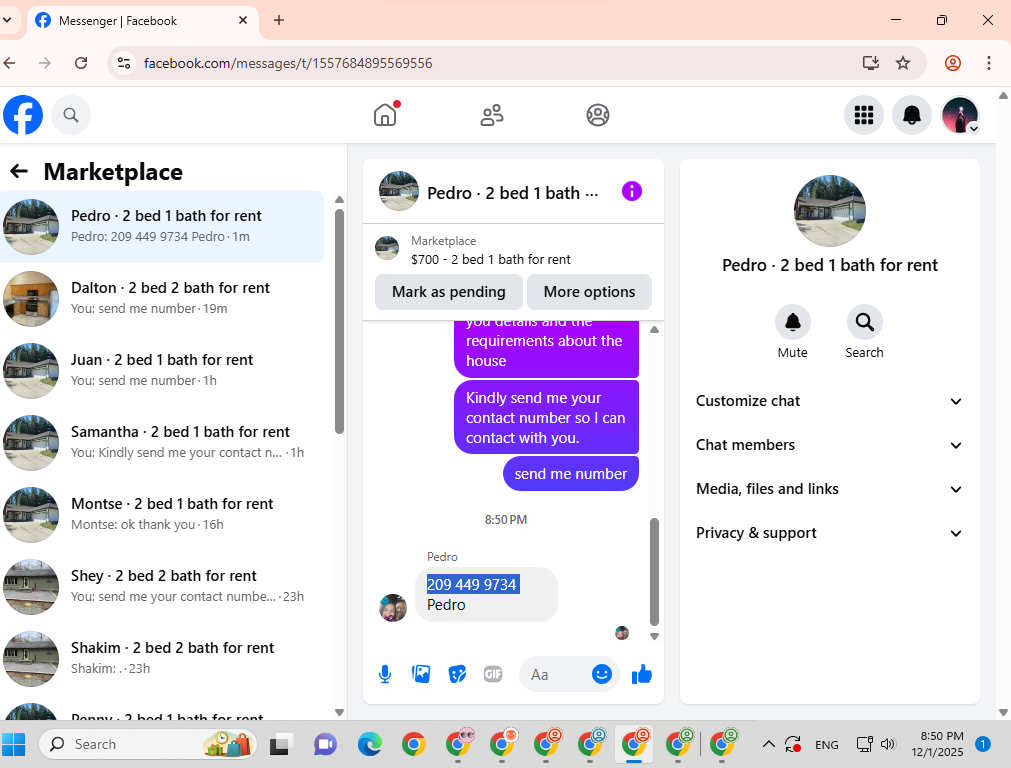
Task: Record a voice clip with microphone icon
Action: (385, 674)
